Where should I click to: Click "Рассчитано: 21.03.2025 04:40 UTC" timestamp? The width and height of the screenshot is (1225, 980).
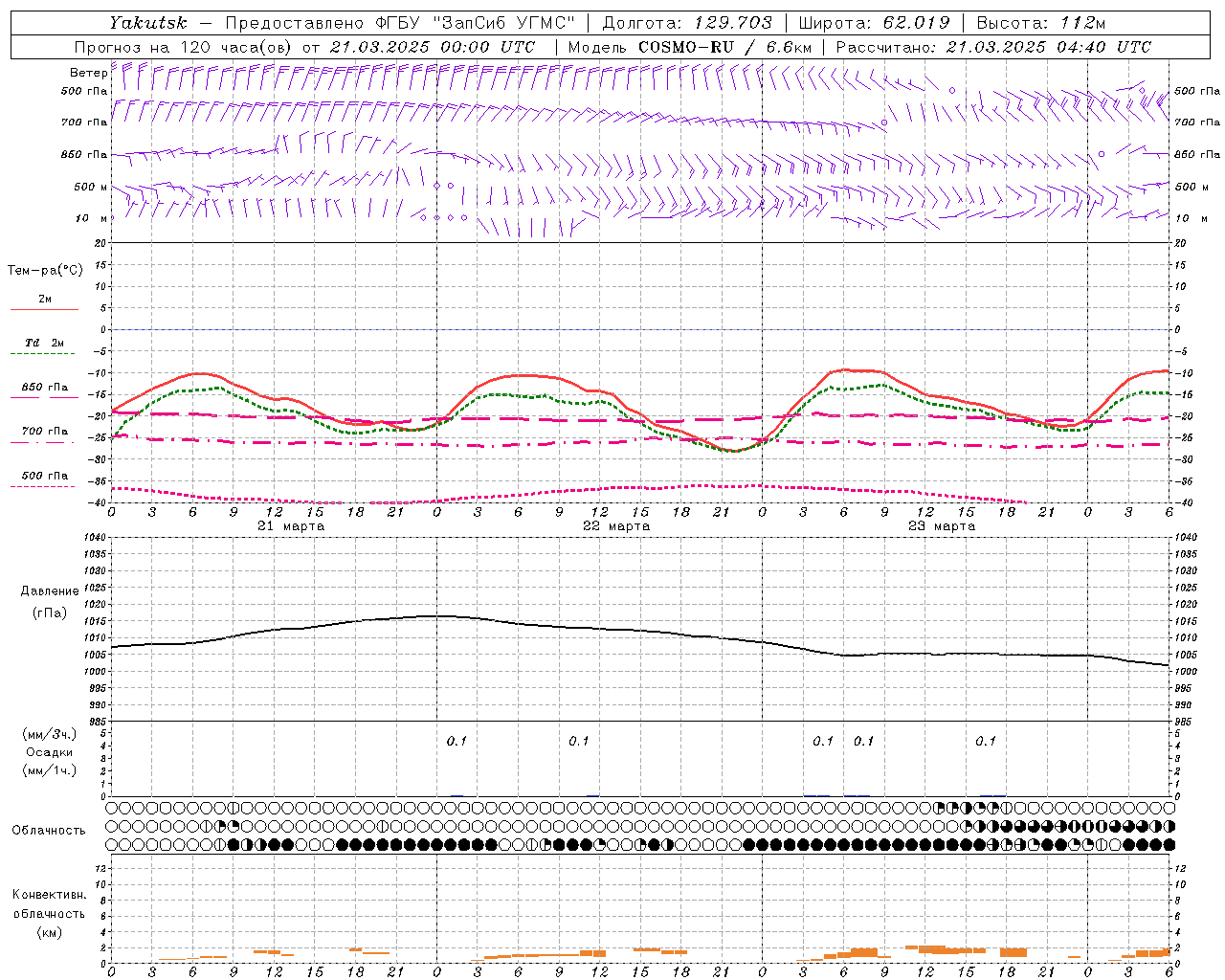coord(992,47)
